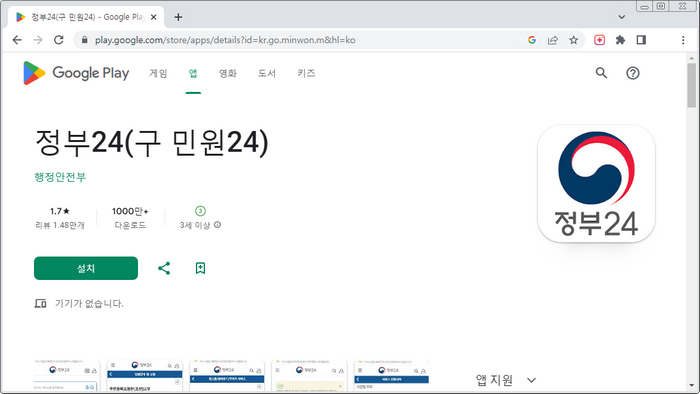The width and height of the screenshot is (700, 394).
Task: Click the red extension icon in toolbar
Action: click(x=600, y=40)
